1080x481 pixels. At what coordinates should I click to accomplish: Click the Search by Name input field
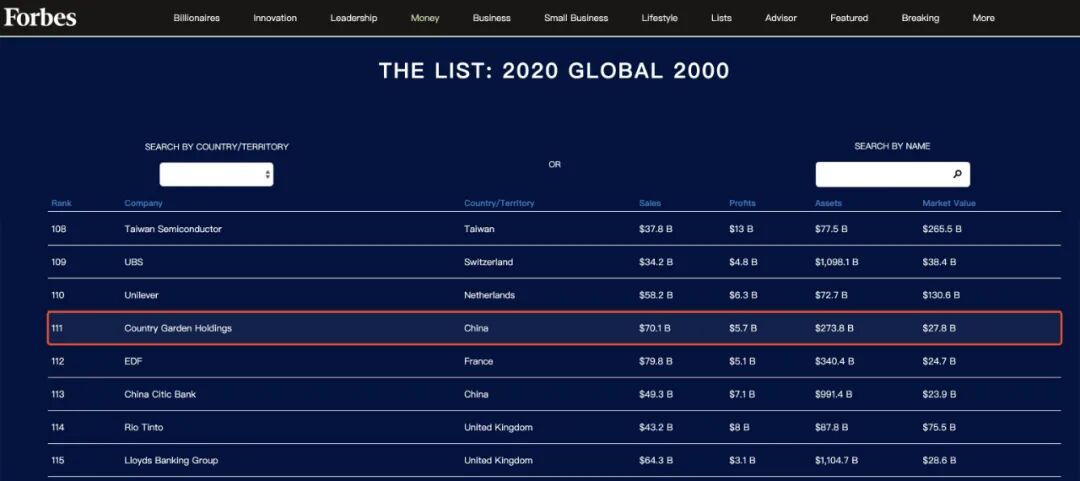(893, 174)
